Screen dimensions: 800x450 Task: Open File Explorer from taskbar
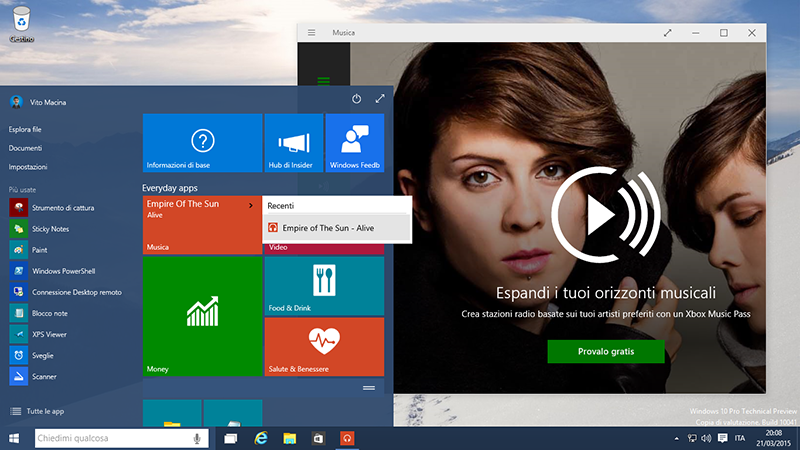(x=290, y=438)
